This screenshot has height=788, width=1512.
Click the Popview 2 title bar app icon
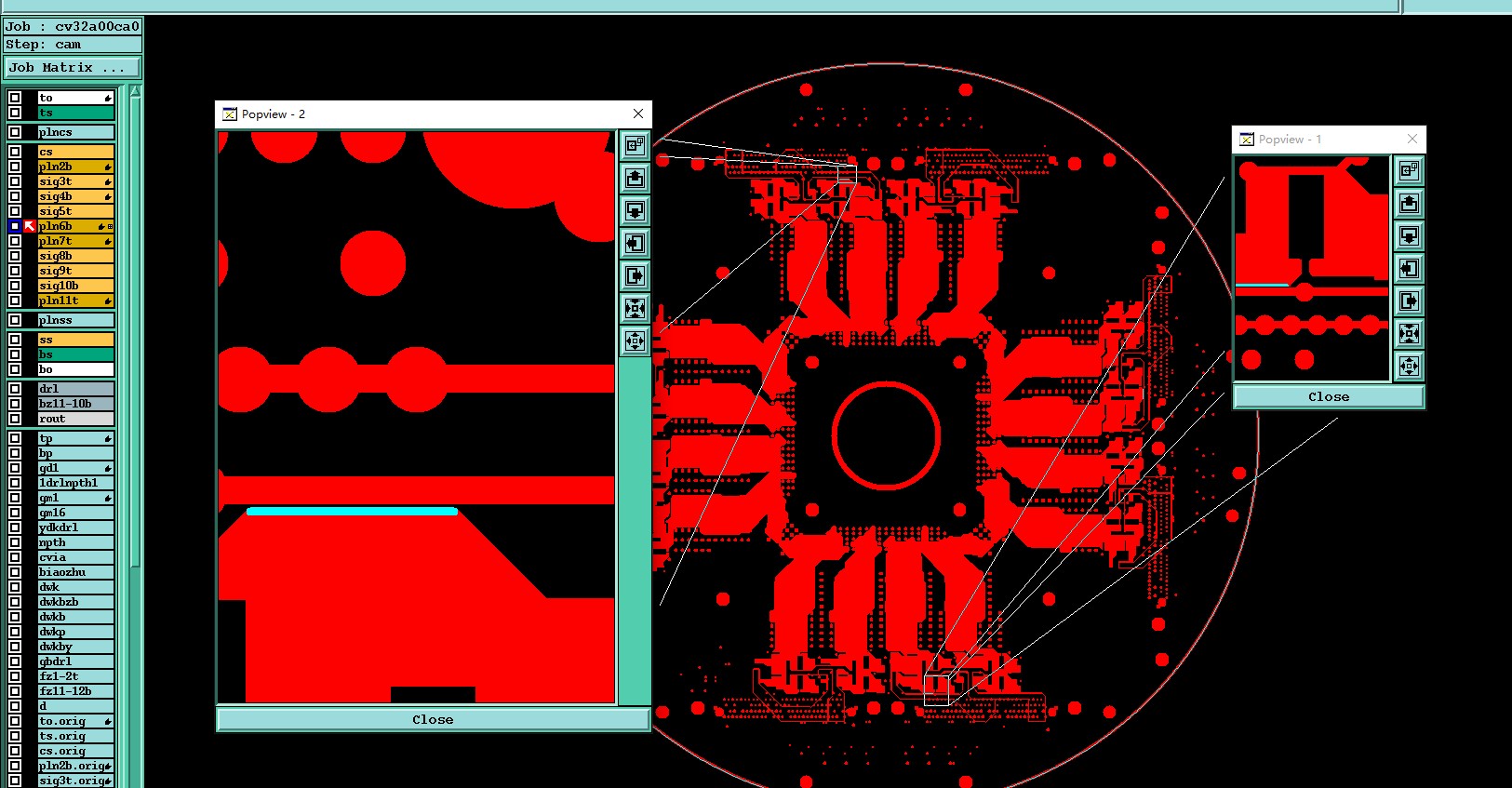(230, 114)
